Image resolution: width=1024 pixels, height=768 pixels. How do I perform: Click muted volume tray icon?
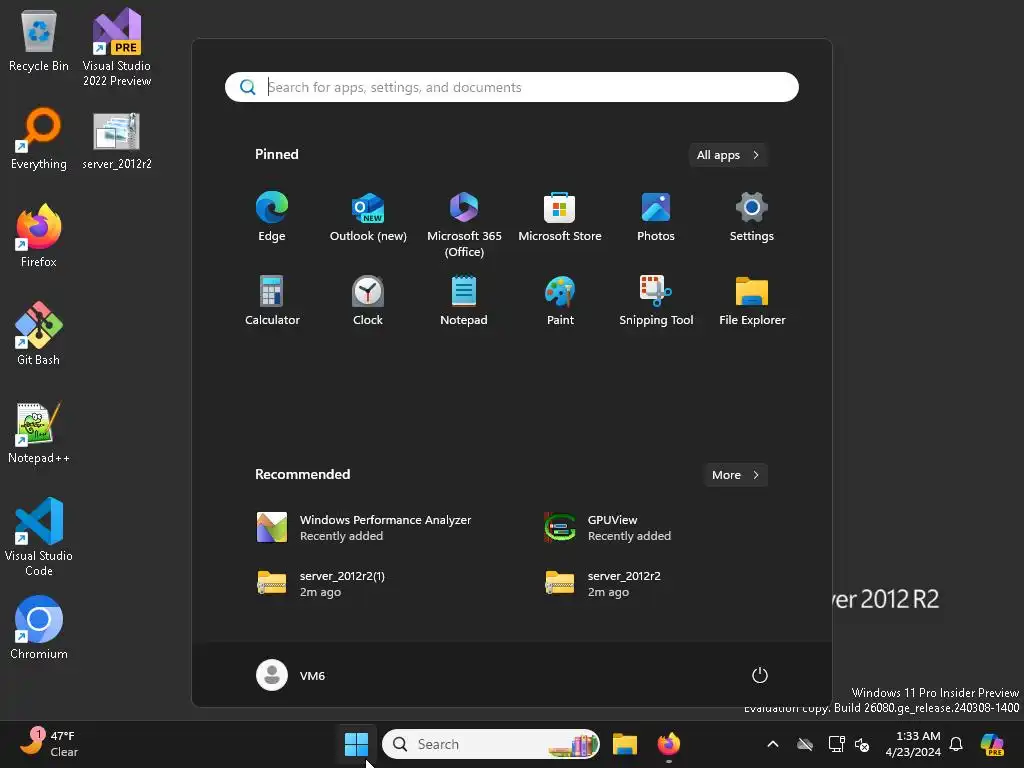point(862,744)
